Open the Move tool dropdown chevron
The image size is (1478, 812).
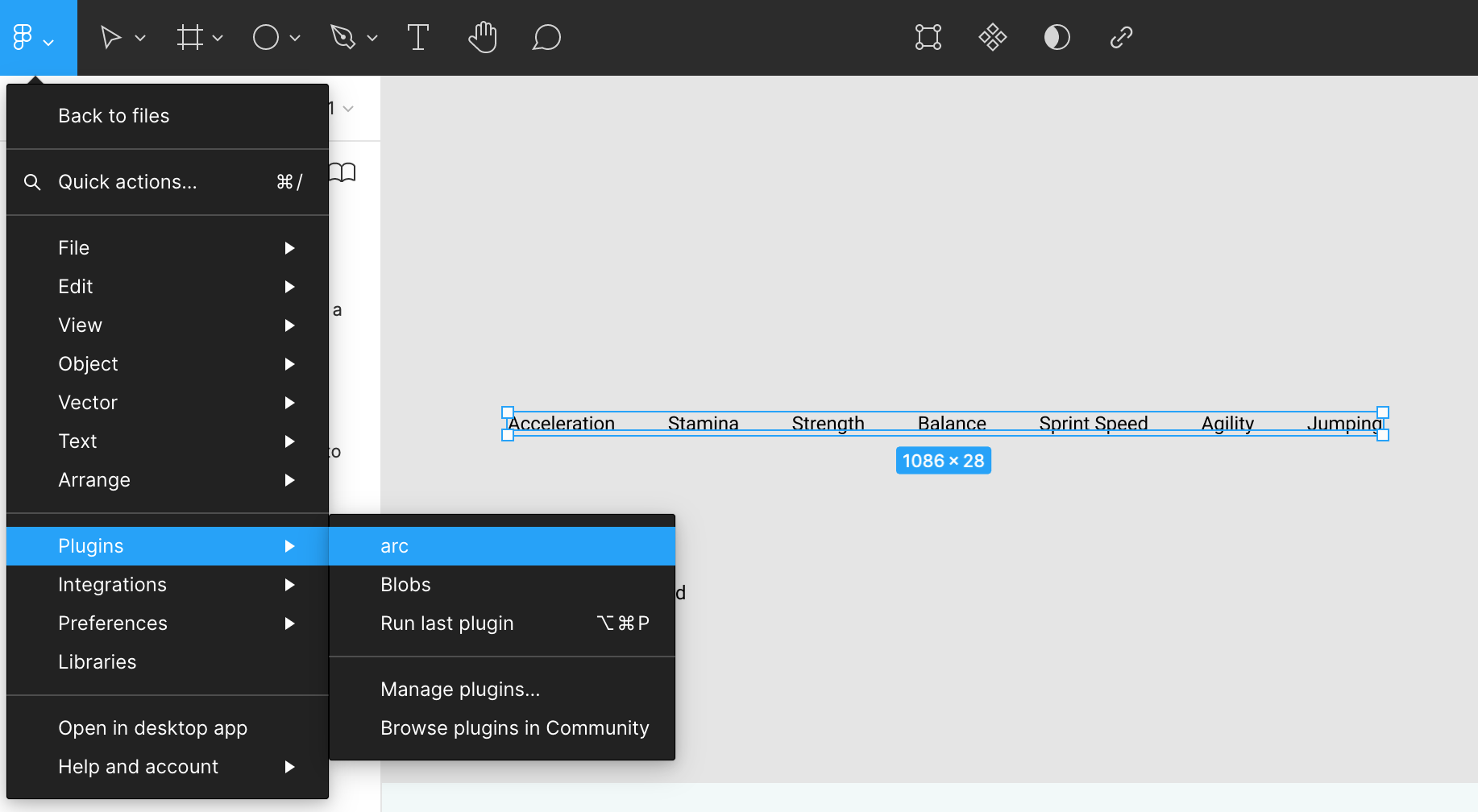pos(140,38)
